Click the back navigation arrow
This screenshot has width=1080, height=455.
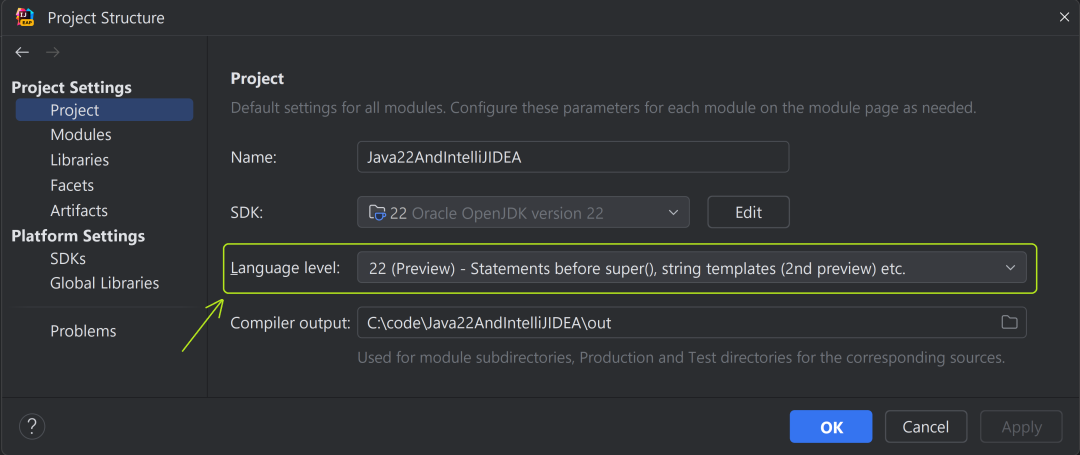point(22,52)
